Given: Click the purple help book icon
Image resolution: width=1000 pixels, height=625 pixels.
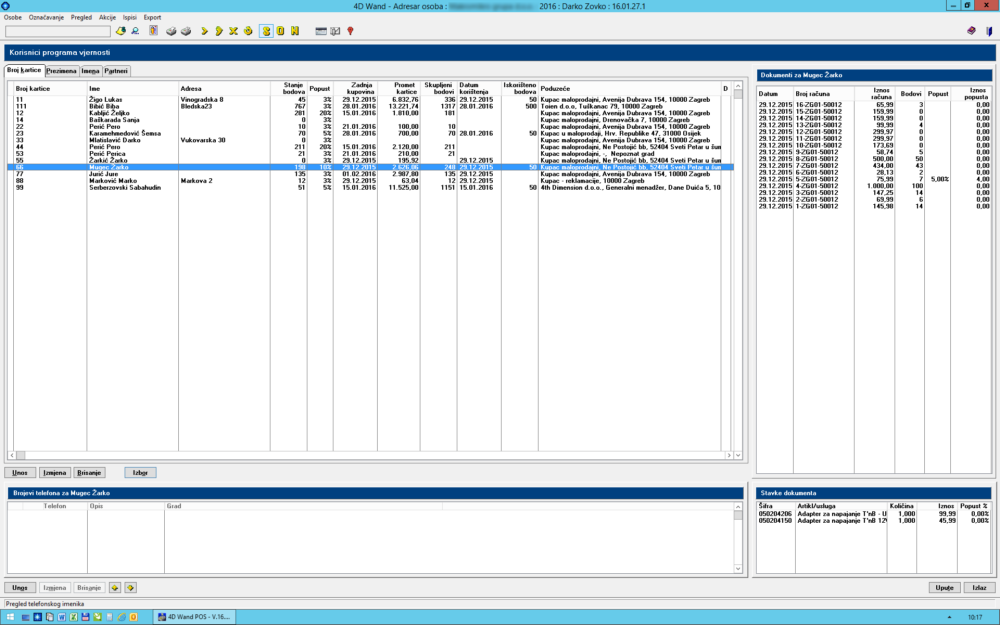Looking at the screenshot, I should coord(971,31).
